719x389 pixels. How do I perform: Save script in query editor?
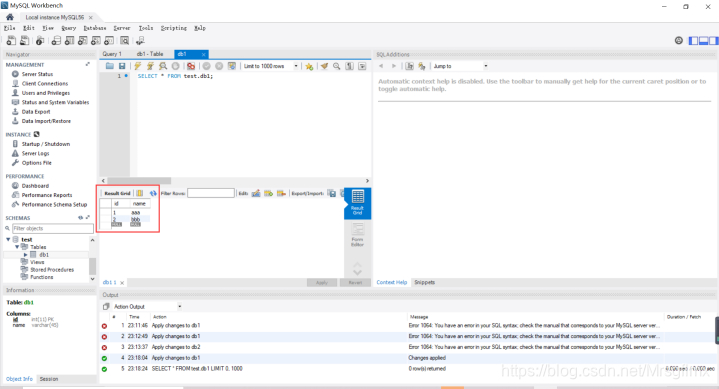pyautogui.click(x=122, y=66)
